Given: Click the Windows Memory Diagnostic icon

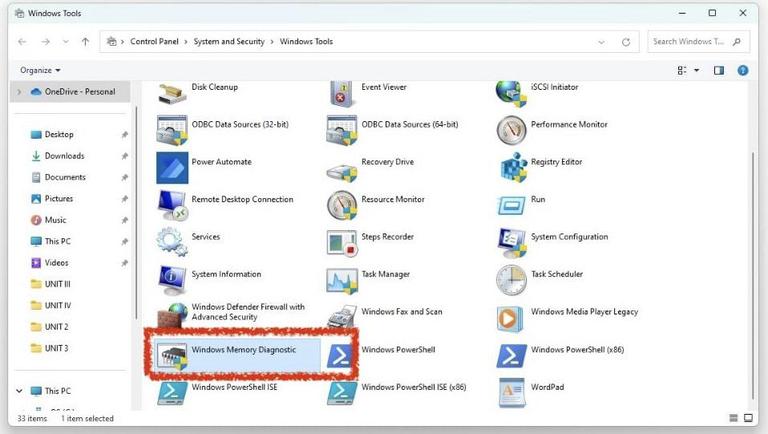Looking at the screenshot, I should (171, 356).
